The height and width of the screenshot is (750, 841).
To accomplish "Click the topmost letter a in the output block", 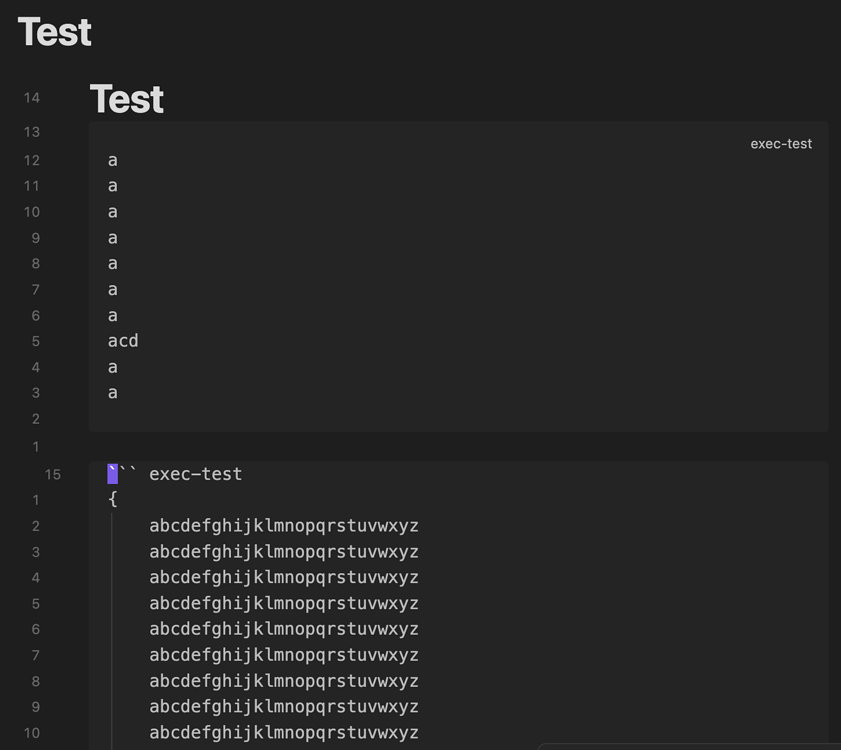I will 112,160.
